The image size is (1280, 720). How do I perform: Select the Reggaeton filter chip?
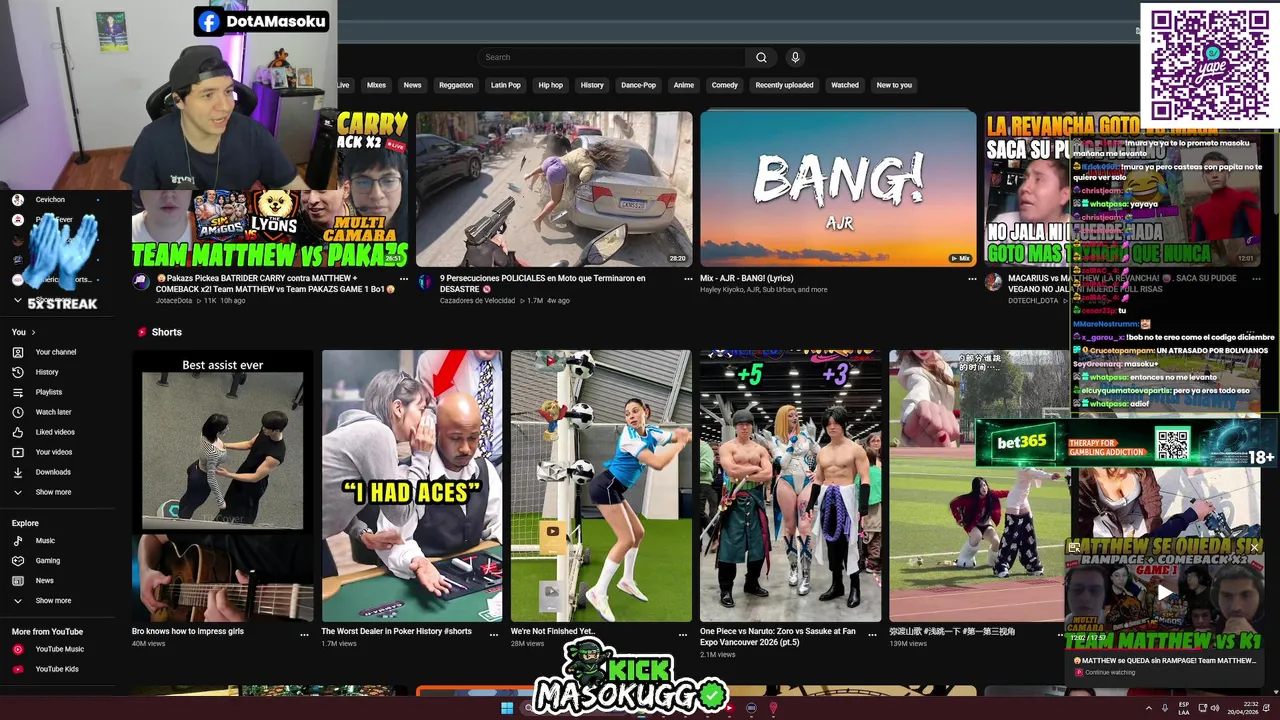[x=456, y=85]
